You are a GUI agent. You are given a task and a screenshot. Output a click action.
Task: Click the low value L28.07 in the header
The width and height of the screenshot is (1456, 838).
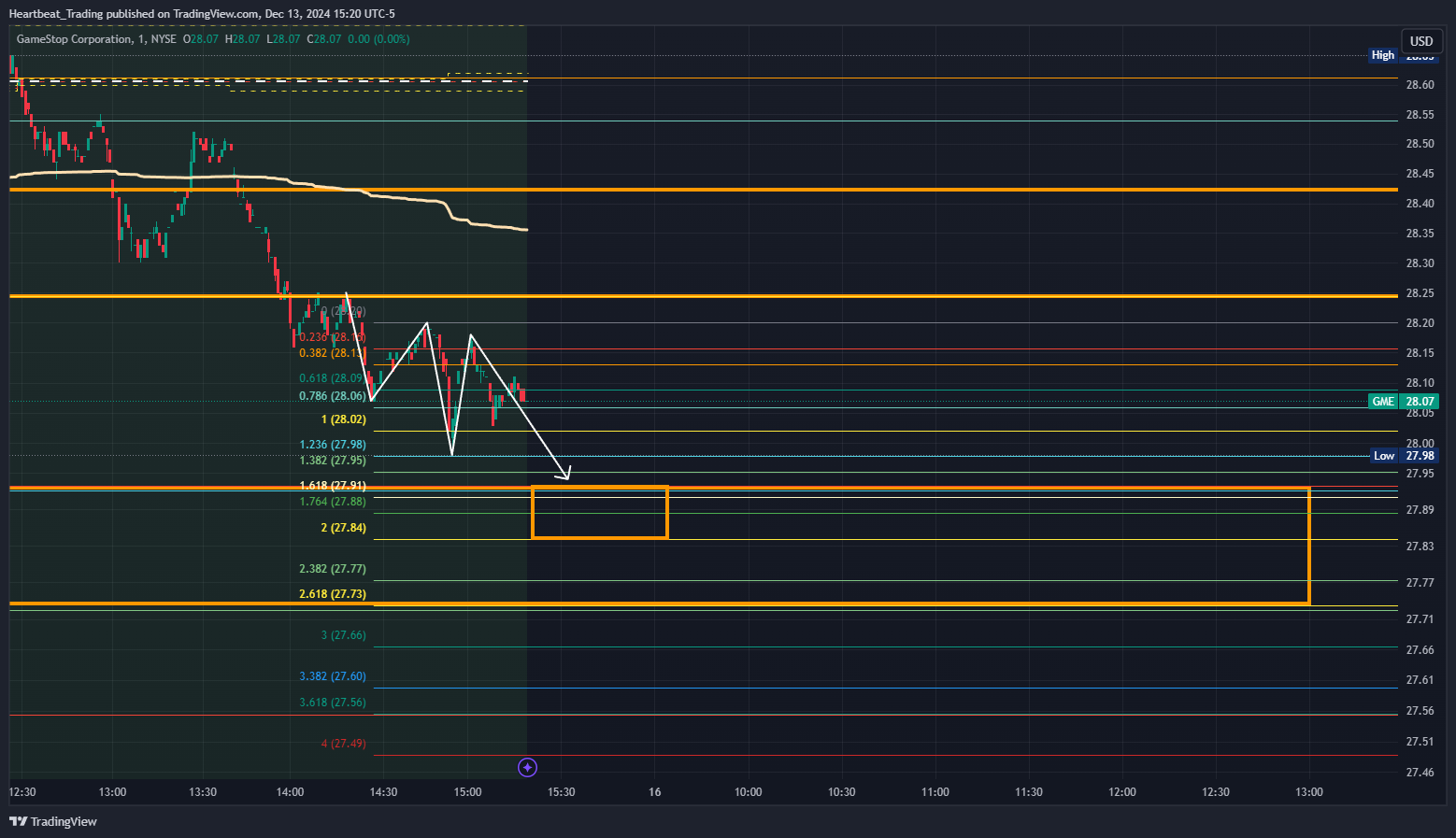point(283,39)
